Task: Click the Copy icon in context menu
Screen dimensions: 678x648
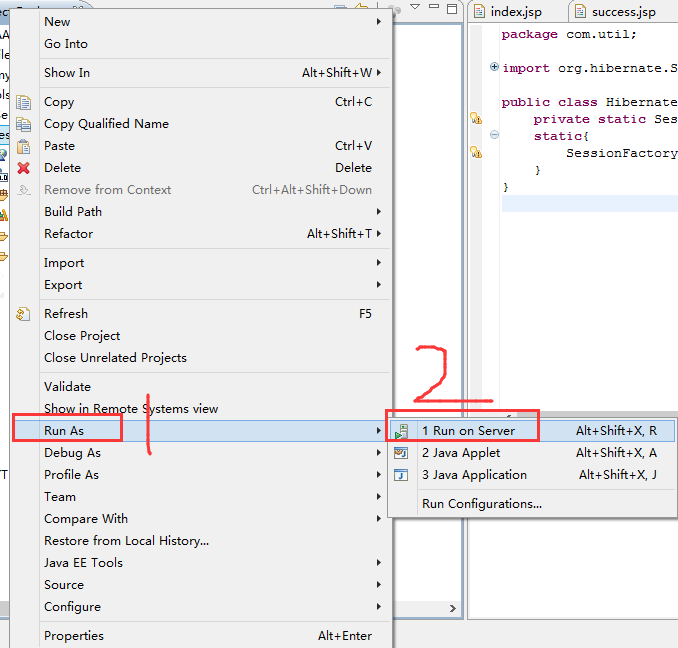Action: point(23,102)
